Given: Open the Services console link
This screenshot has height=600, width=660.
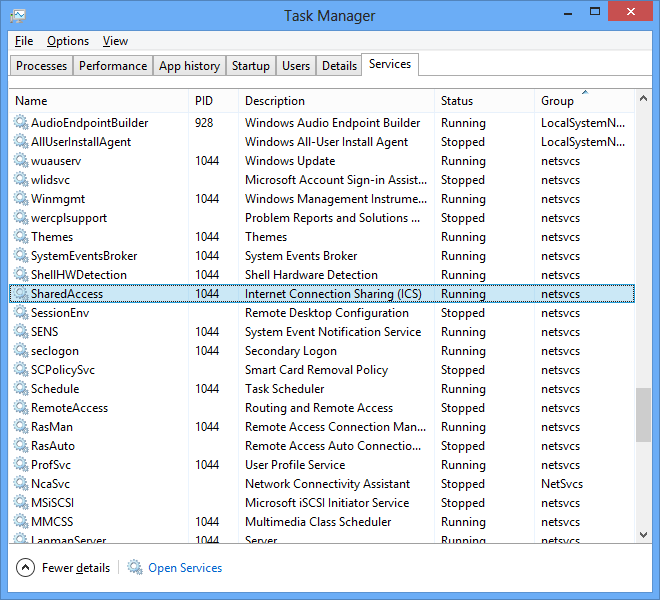Looking at the screenshot, I should pyautogui.click(x=185, y=568).
